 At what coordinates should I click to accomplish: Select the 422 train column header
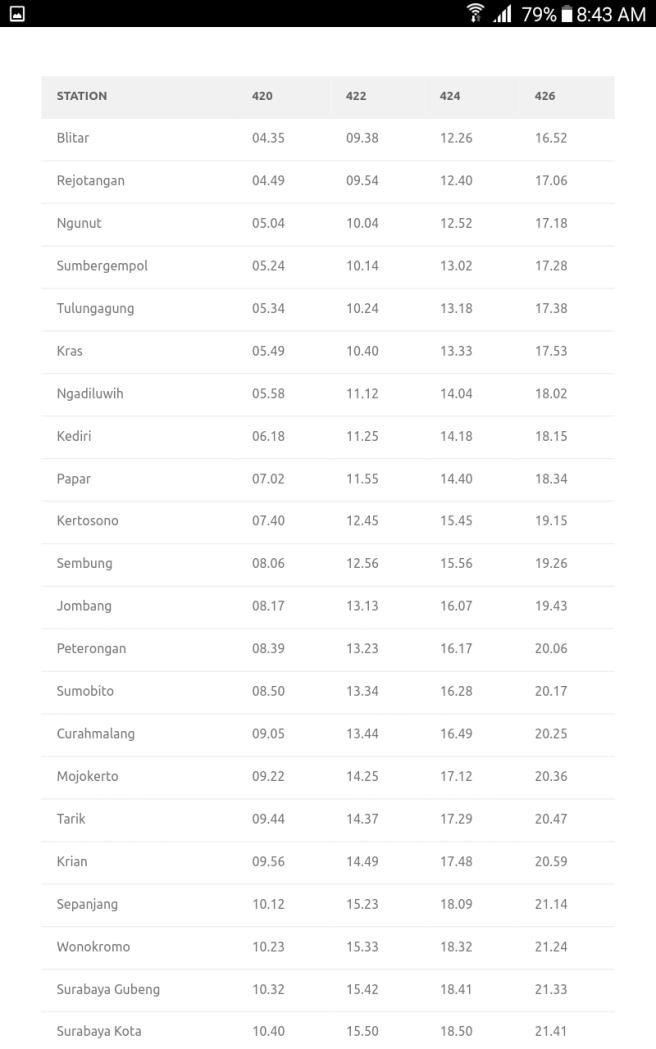pos(356,96)
